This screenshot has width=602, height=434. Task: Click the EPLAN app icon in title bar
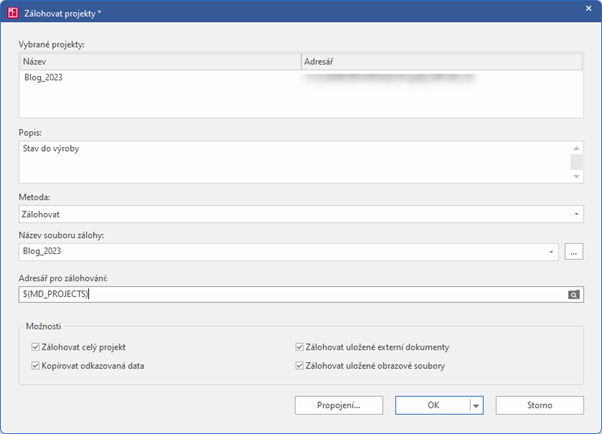pyautogui.click(x=12, y=13)
